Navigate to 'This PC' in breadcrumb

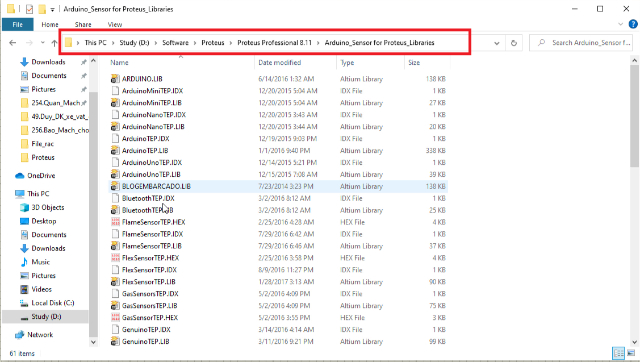click(96, 42)
